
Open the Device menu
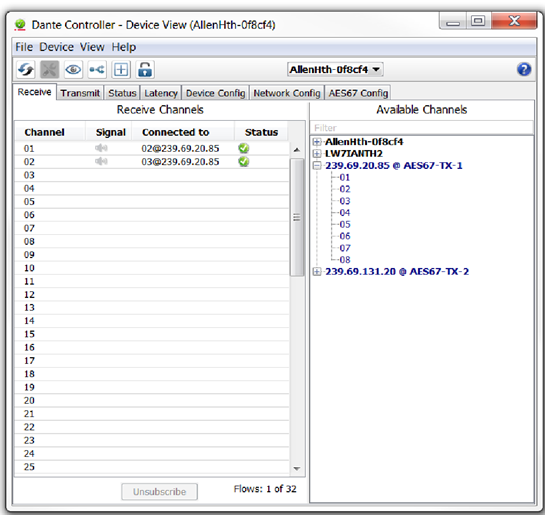pyautogui.click(x=56, y=47)
